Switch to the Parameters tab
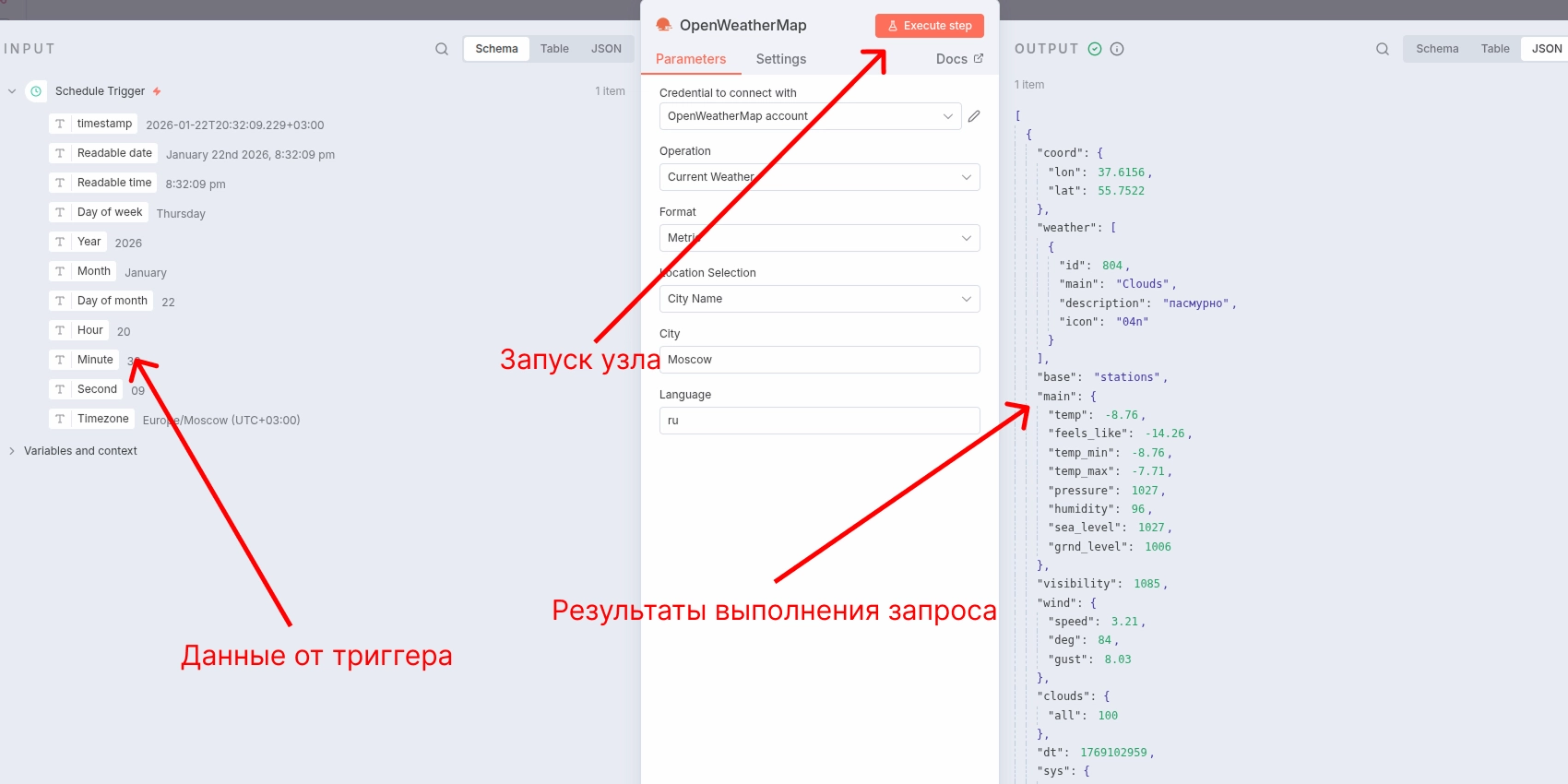 click(691, 59)
